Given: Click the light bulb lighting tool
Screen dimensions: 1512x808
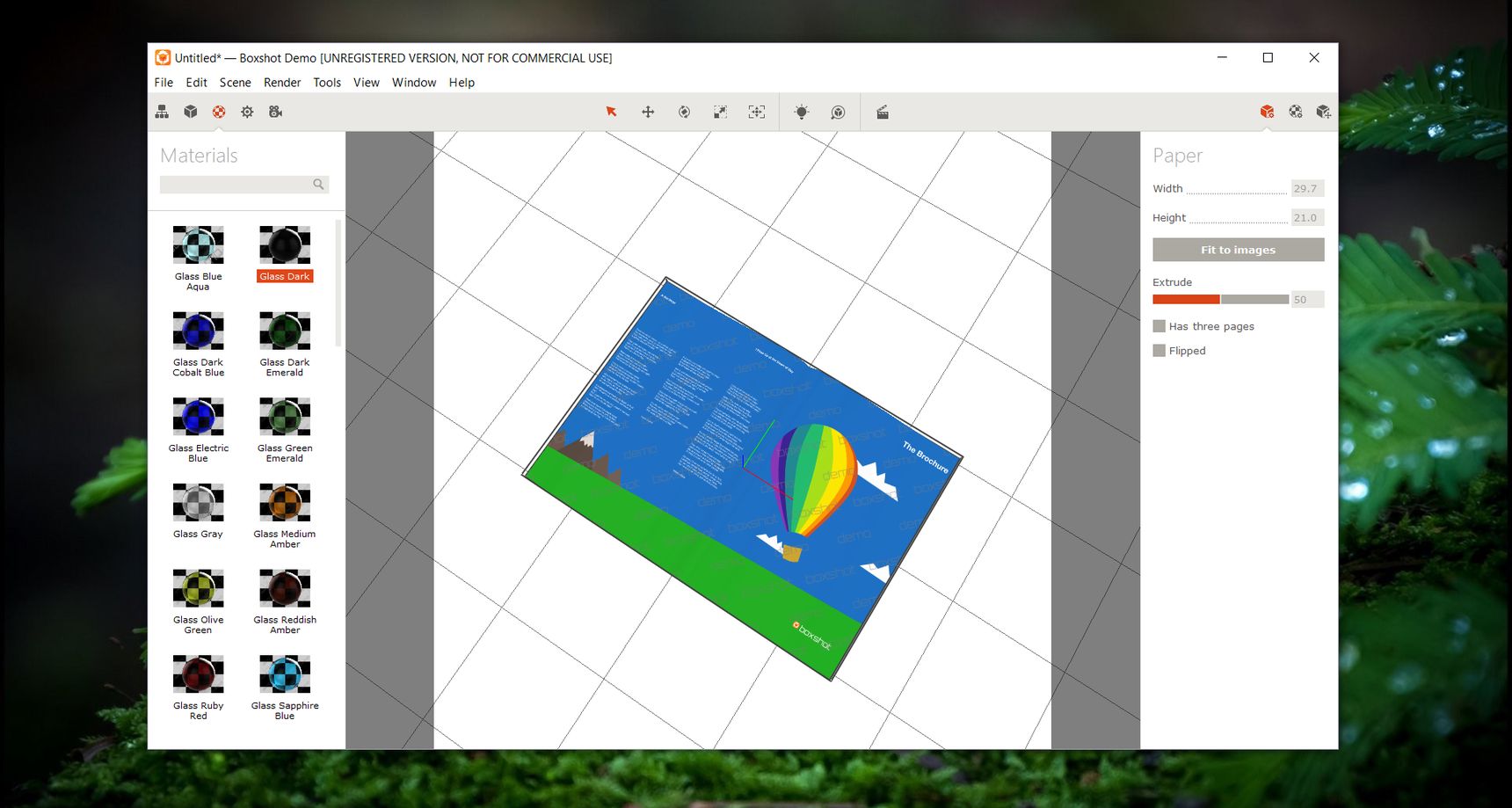Looking at the screenshot, I should [x=801, y=112].
